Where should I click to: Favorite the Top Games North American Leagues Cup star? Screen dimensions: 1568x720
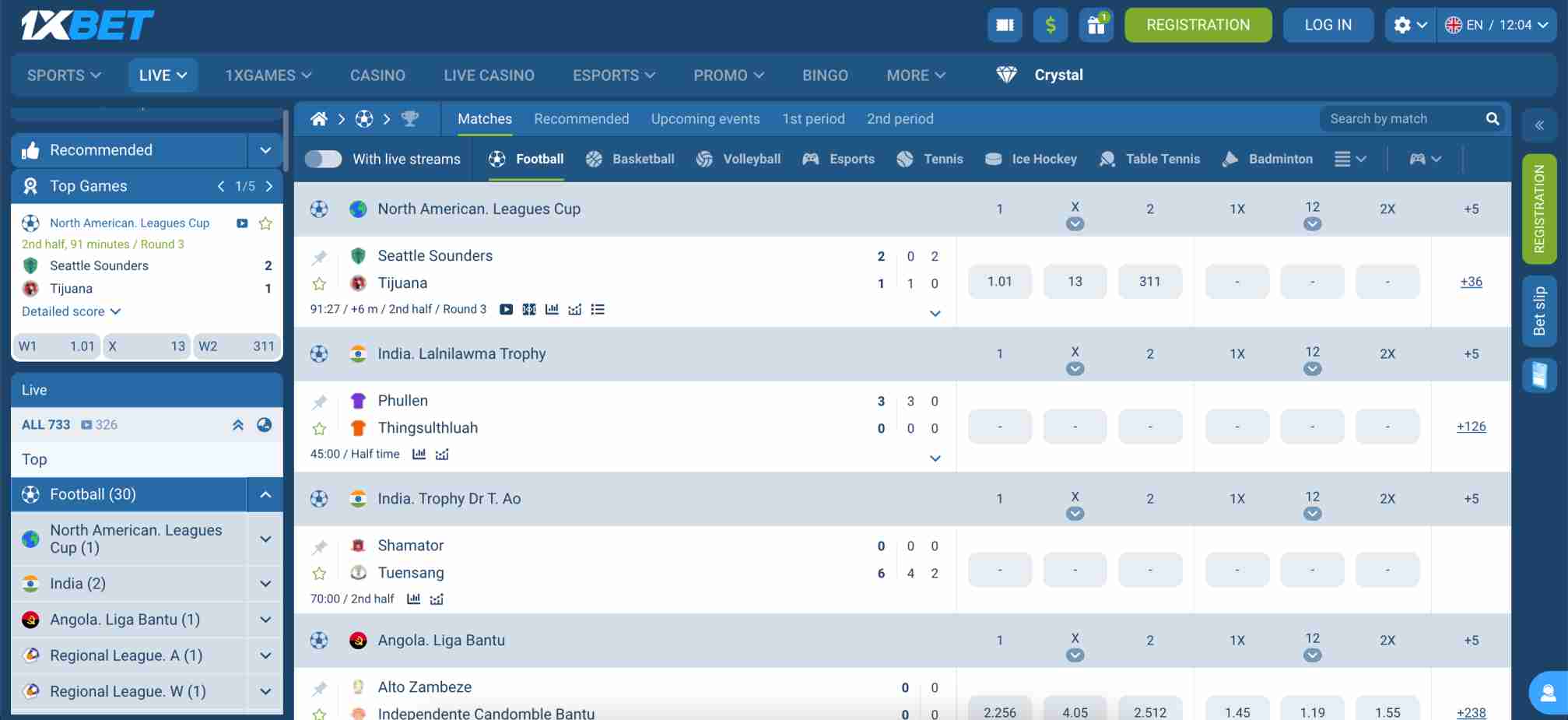point(265,223)
